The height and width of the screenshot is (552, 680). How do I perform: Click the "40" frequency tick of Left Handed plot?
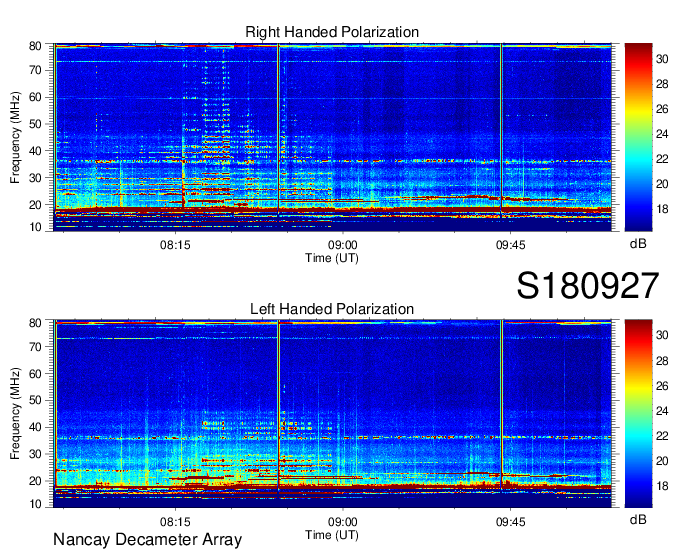coord(35,428)
